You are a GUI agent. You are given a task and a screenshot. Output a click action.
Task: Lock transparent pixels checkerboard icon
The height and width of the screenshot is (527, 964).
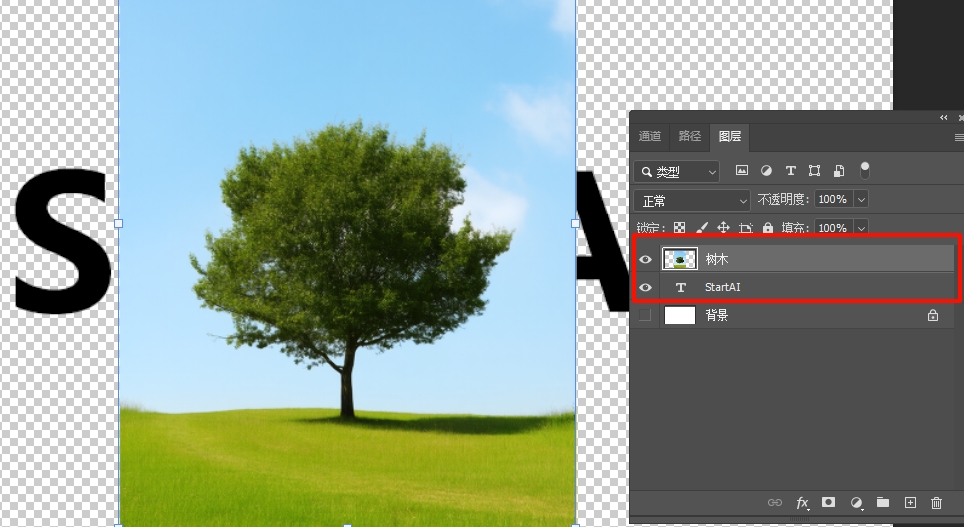pyautogui.click(x=679, y=228)
